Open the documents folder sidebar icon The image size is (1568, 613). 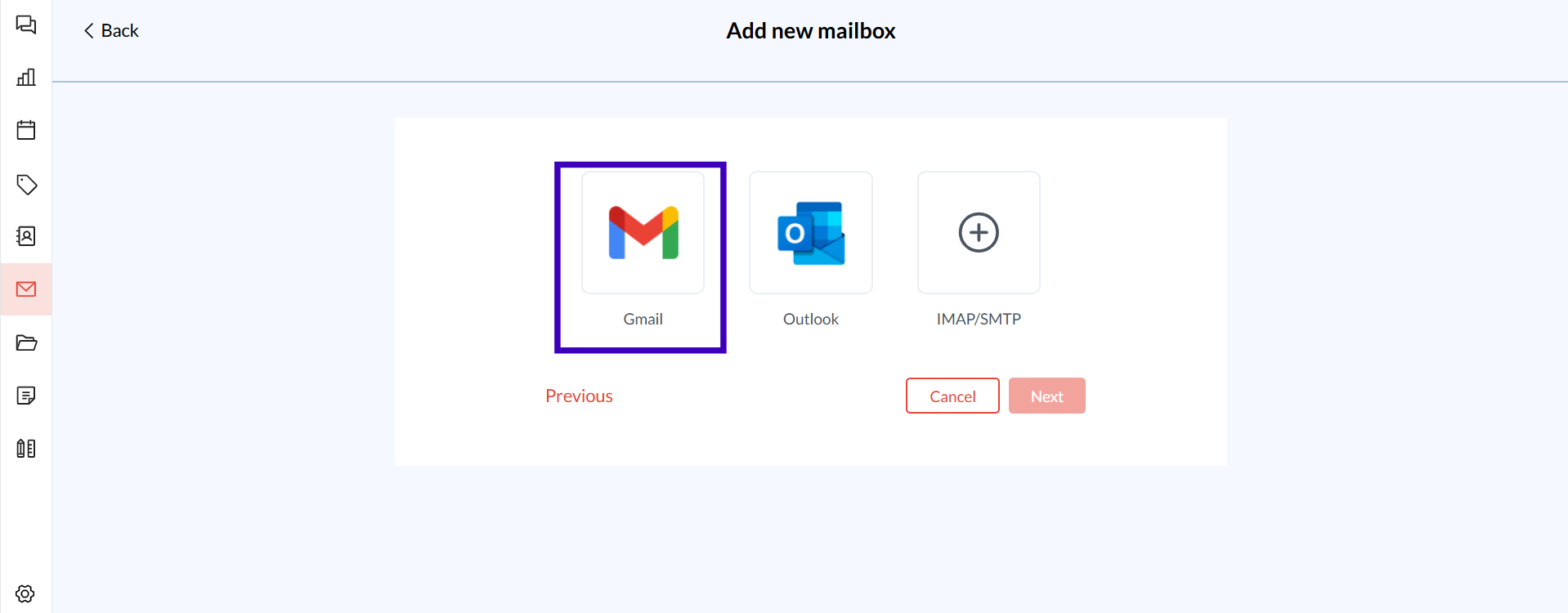pyautogui.click(x=26, y=342)
